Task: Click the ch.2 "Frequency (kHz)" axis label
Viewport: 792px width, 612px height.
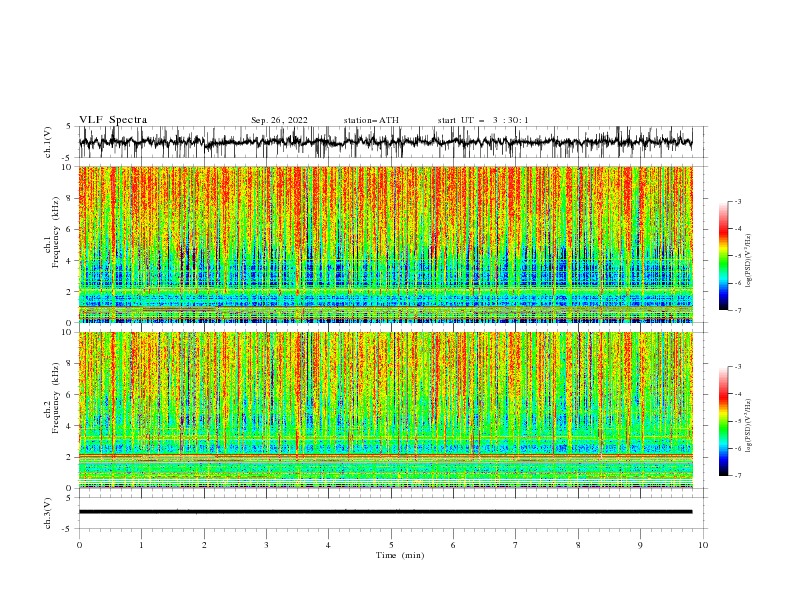Action: pos(56,397)
